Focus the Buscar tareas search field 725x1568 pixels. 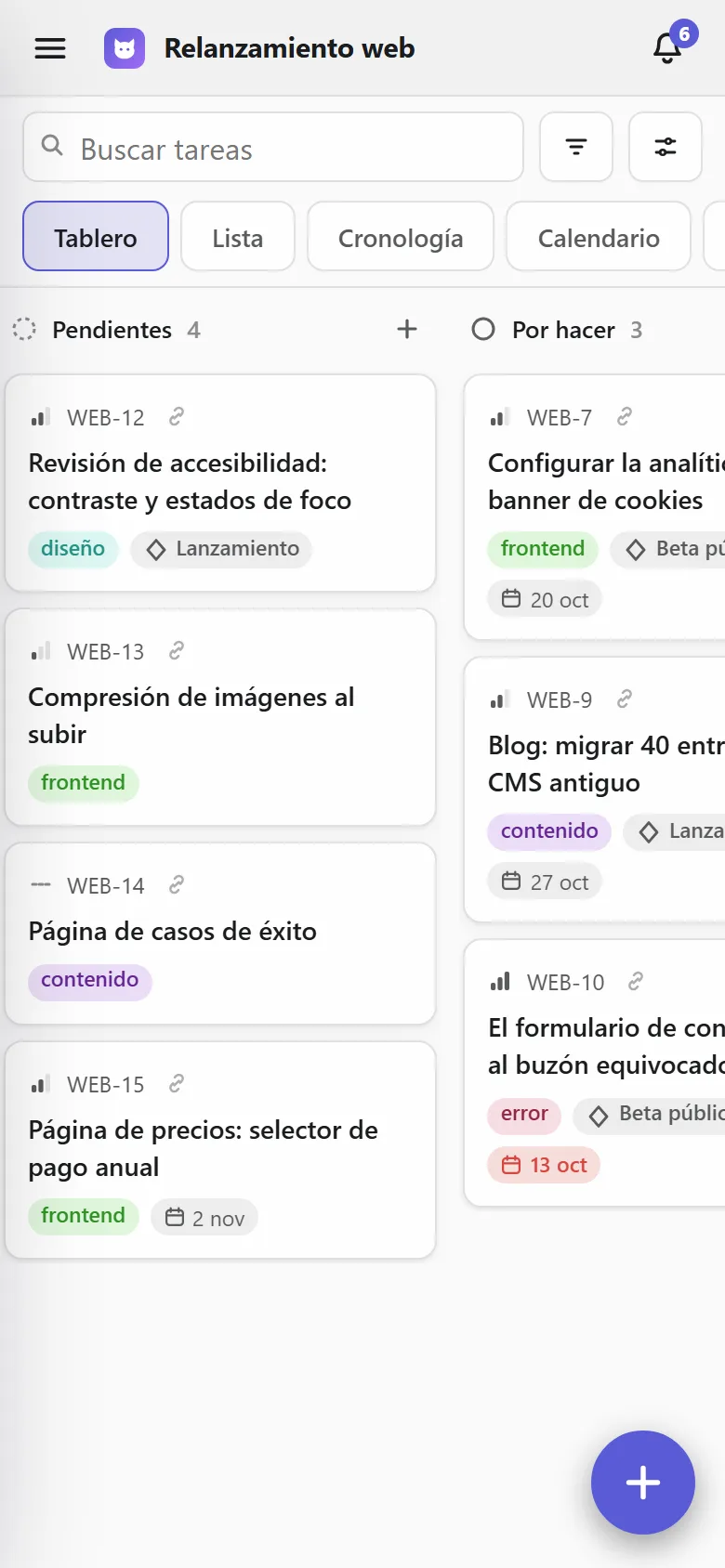pos(273,147)
